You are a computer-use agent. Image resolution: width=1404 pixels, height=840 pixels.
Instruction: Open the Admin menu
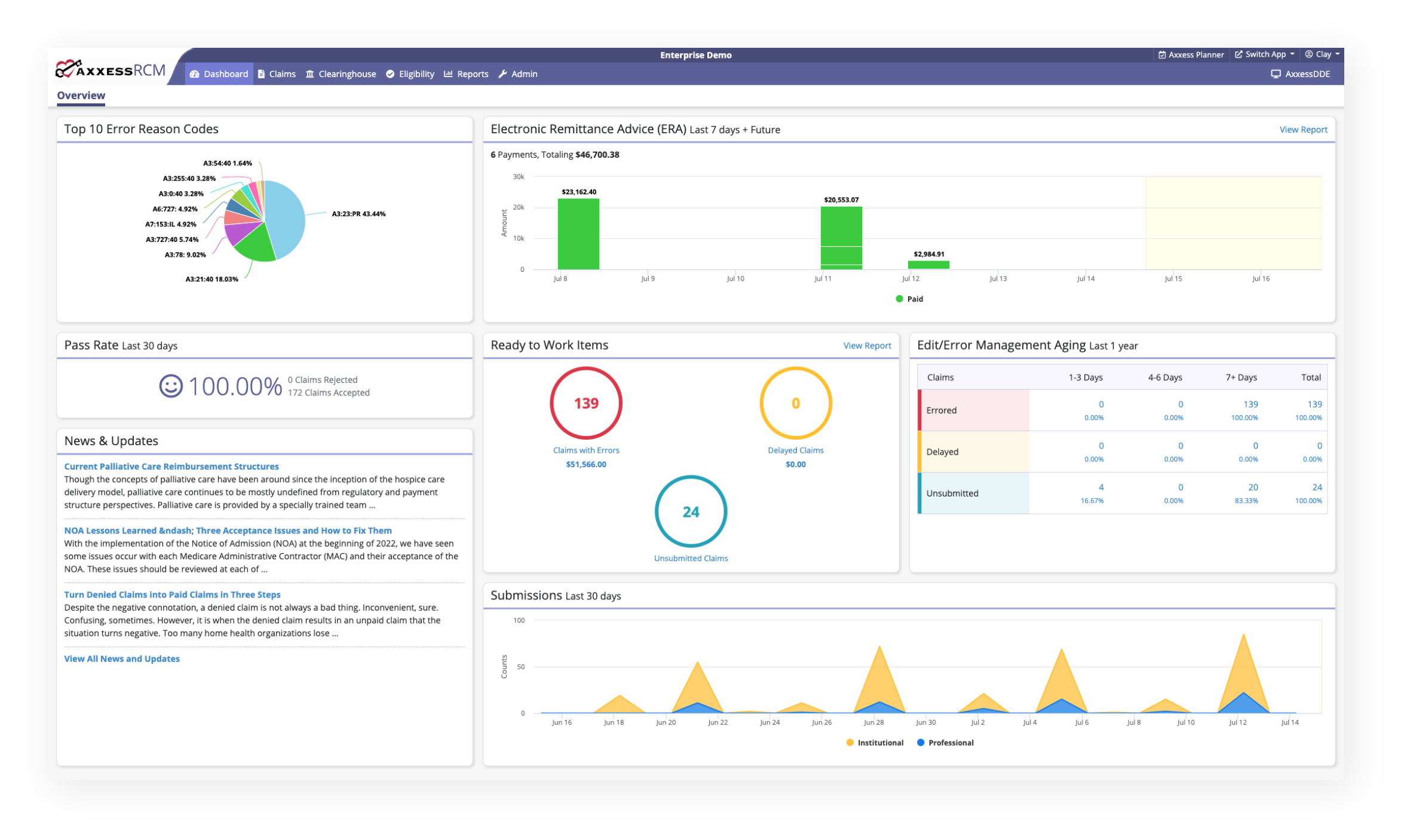tap(518, 74)
